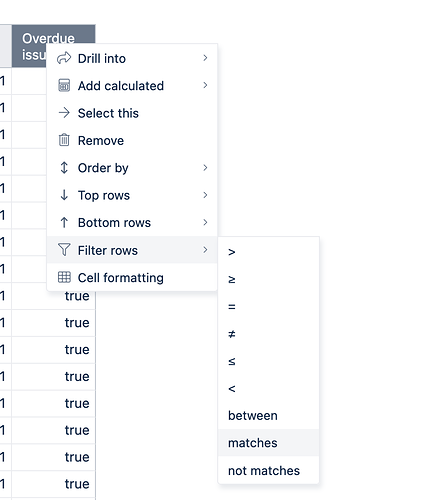The width and height of the screenshot is (446, 500).
Task: Click the up-down arrows icon for Order by
Action: 64,168
